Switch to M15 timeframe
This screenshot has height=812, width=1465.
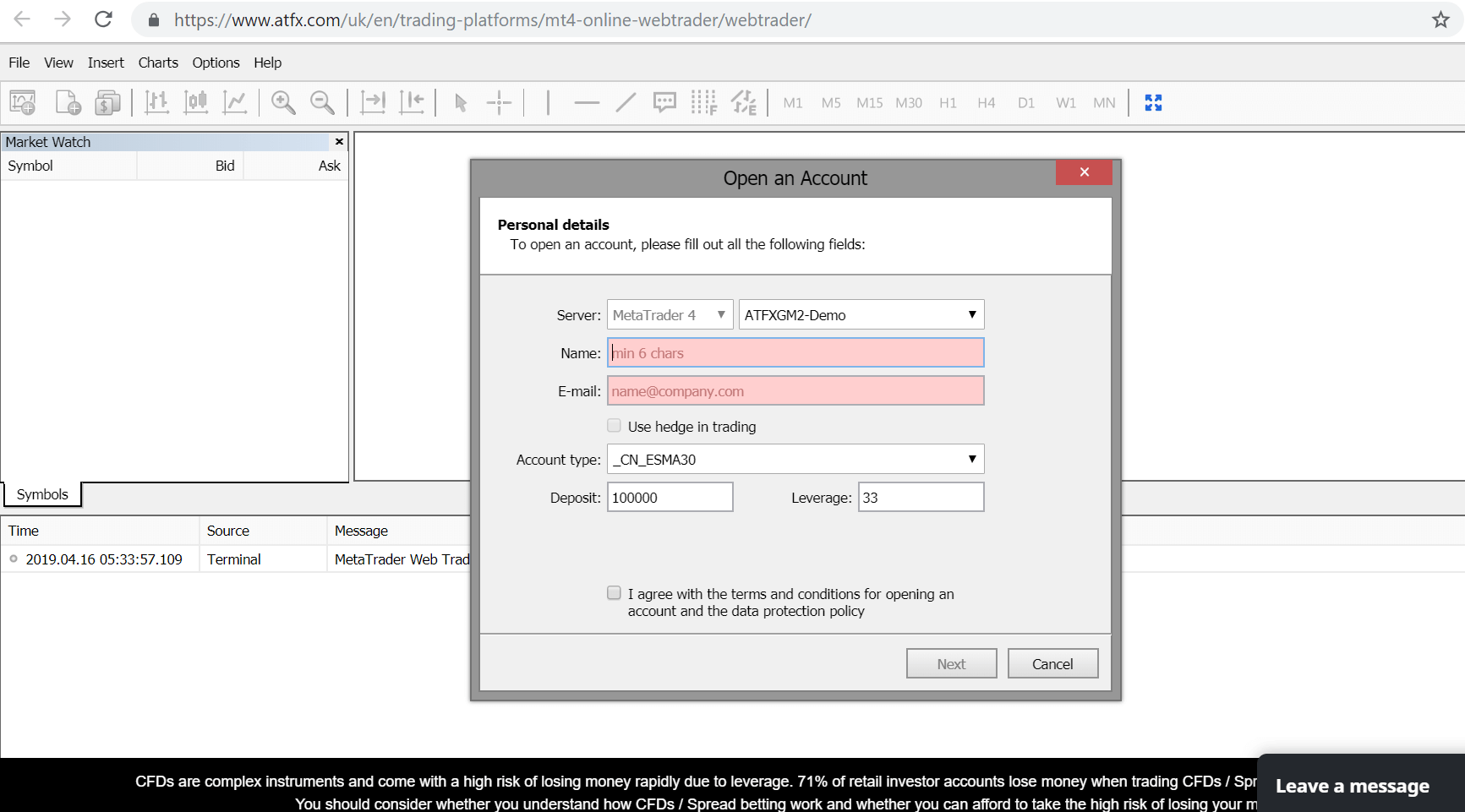pyautogui.click(x=869, y=103)
